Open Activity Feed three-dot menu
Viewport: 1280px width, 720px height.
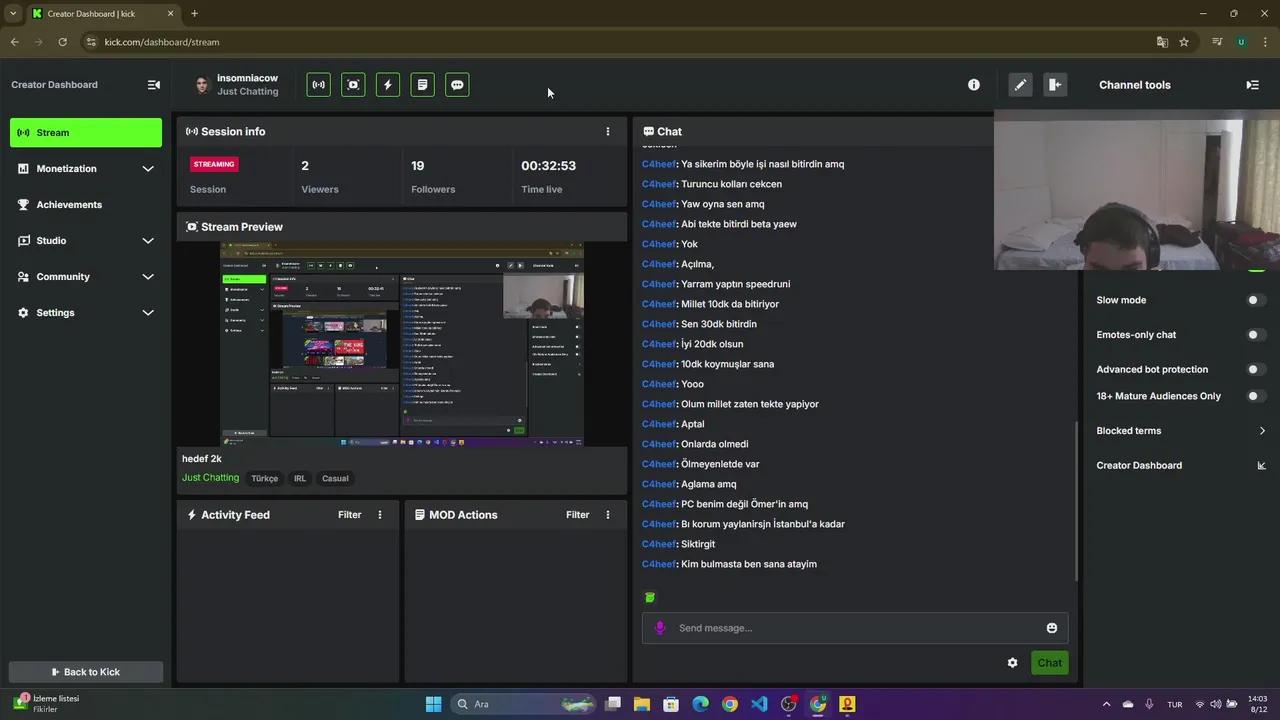point(379,515)
